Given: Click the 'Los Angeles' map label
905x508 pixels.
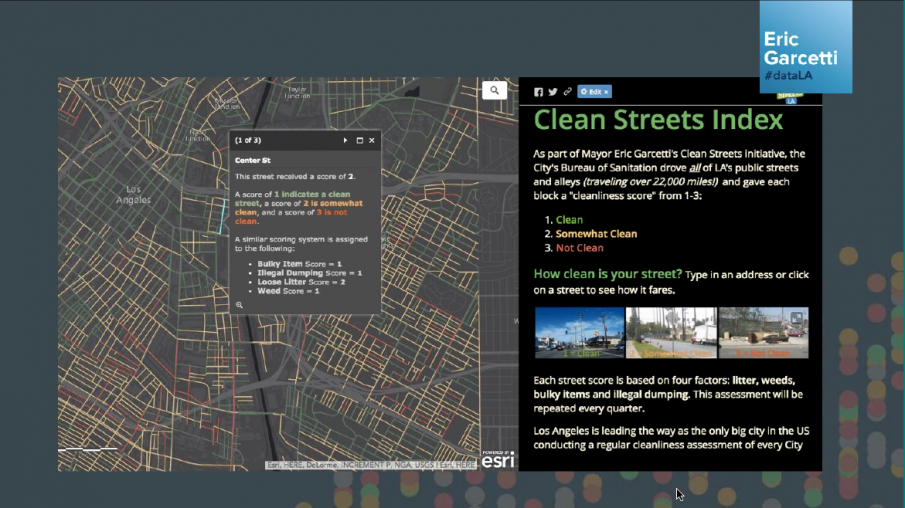Looking at the screenshot, I should tap(133, 195).
